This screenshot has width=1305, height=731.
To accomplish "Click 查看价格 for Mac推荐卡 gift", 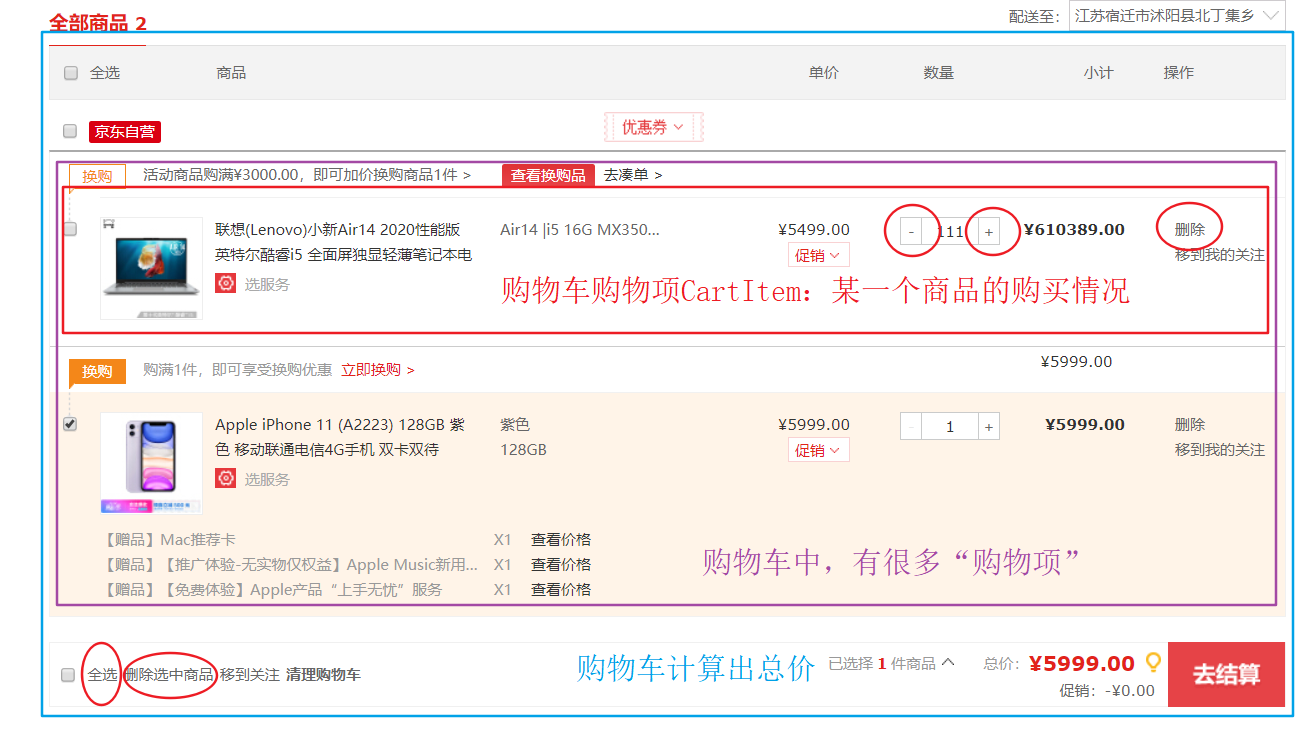I will point(561,540).
